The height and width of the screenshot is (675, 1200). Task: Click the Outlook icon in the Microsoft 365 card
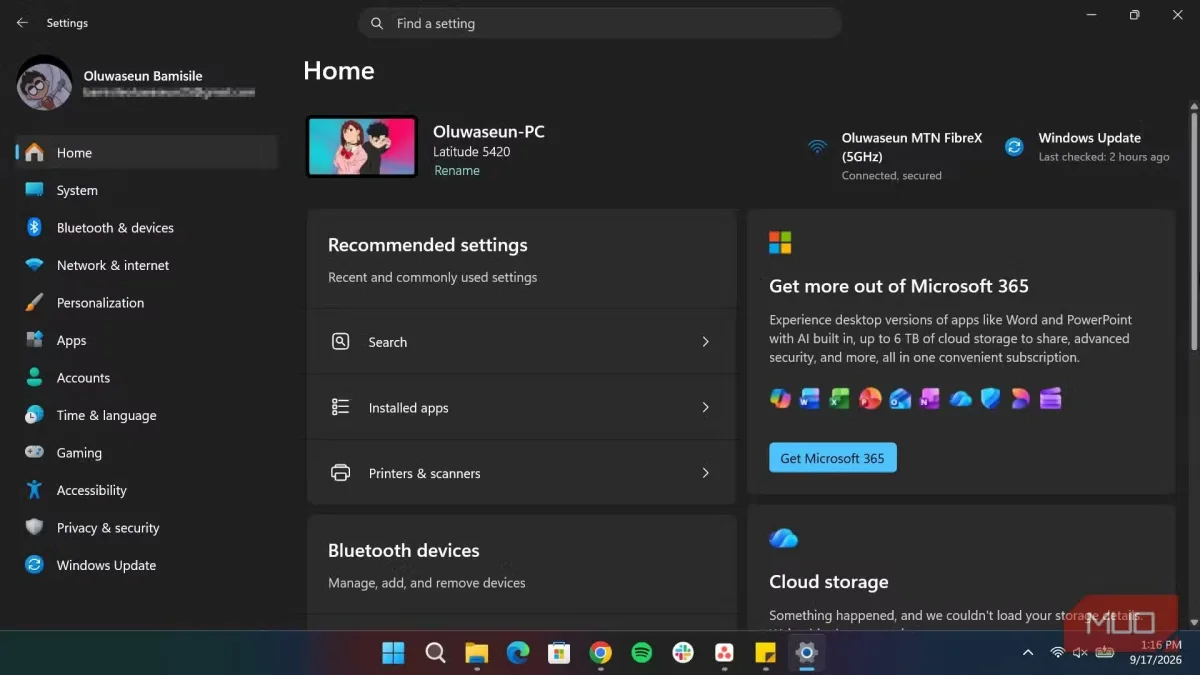coord(900,399)
